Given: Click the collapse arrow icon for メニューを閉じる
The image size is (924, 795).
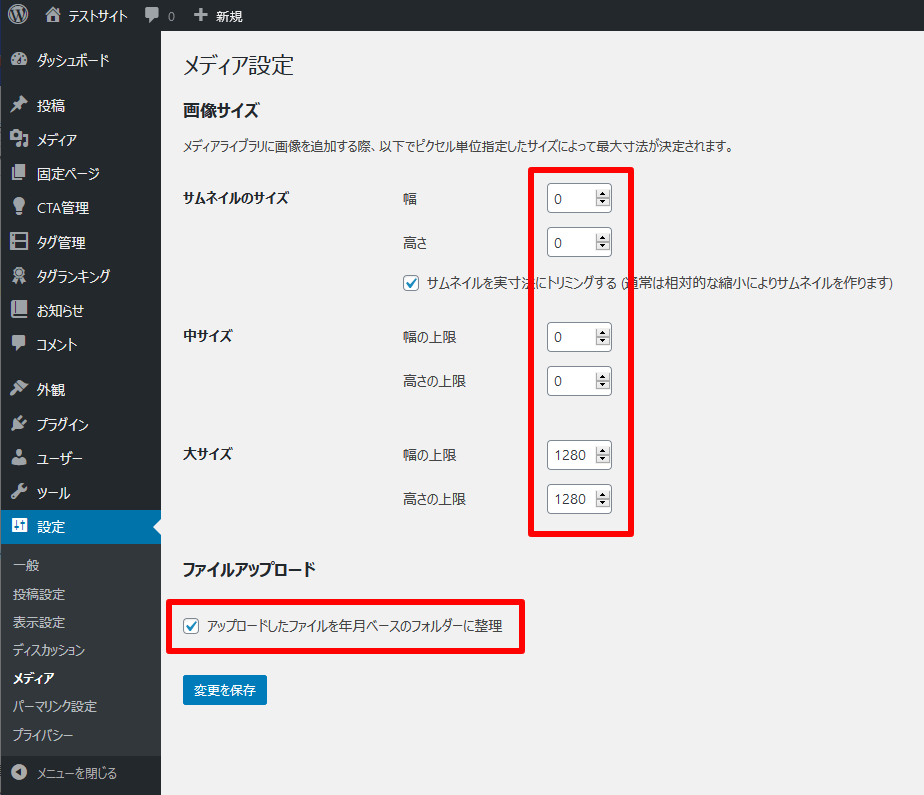Looking at the screenshot, I should pyautogui.click(x=19, y=772).
